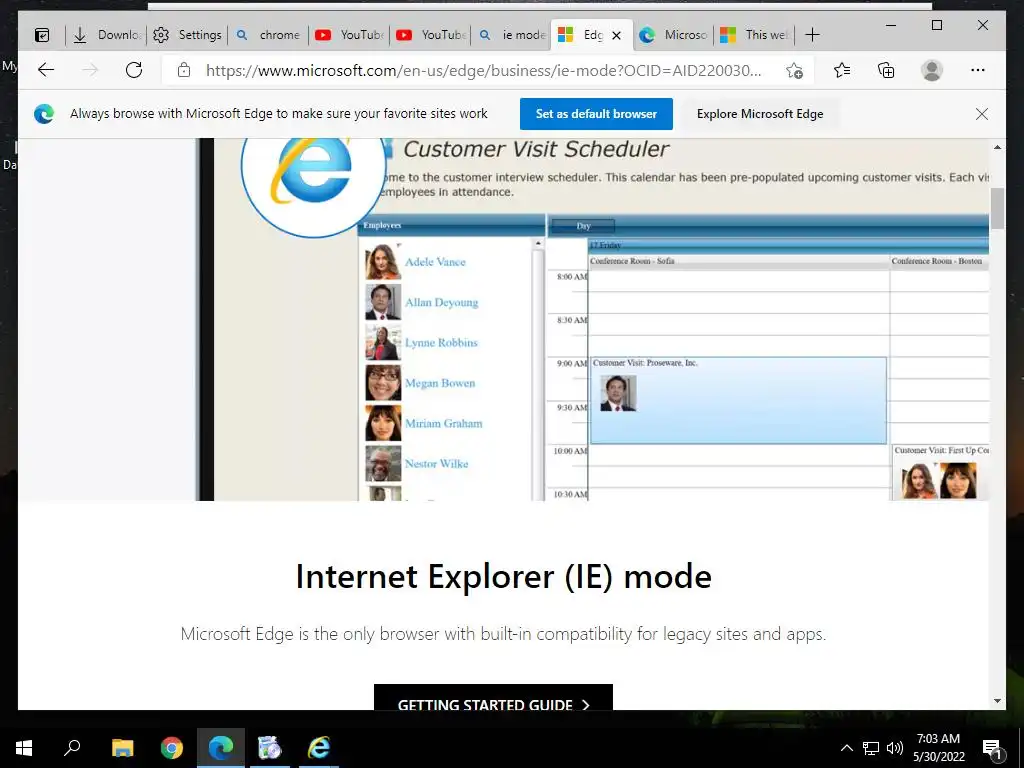The image size is (1024, 768).
Task: Click the scrollbar up arrow
Action: pyautogui.click(x=997, y=147)
